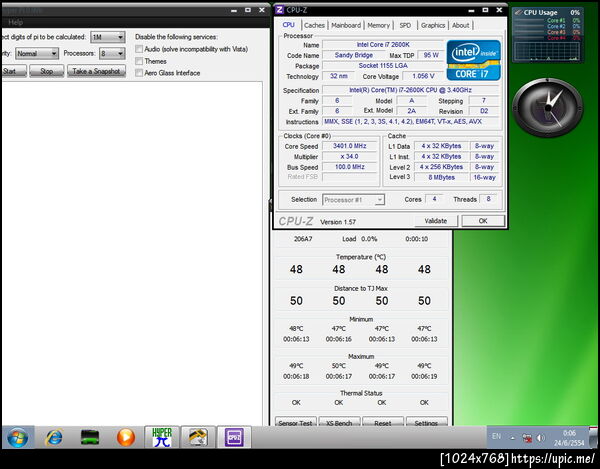
Task: Click the Load 0.0% reading in Real Temp
Action: coord(360,239)
